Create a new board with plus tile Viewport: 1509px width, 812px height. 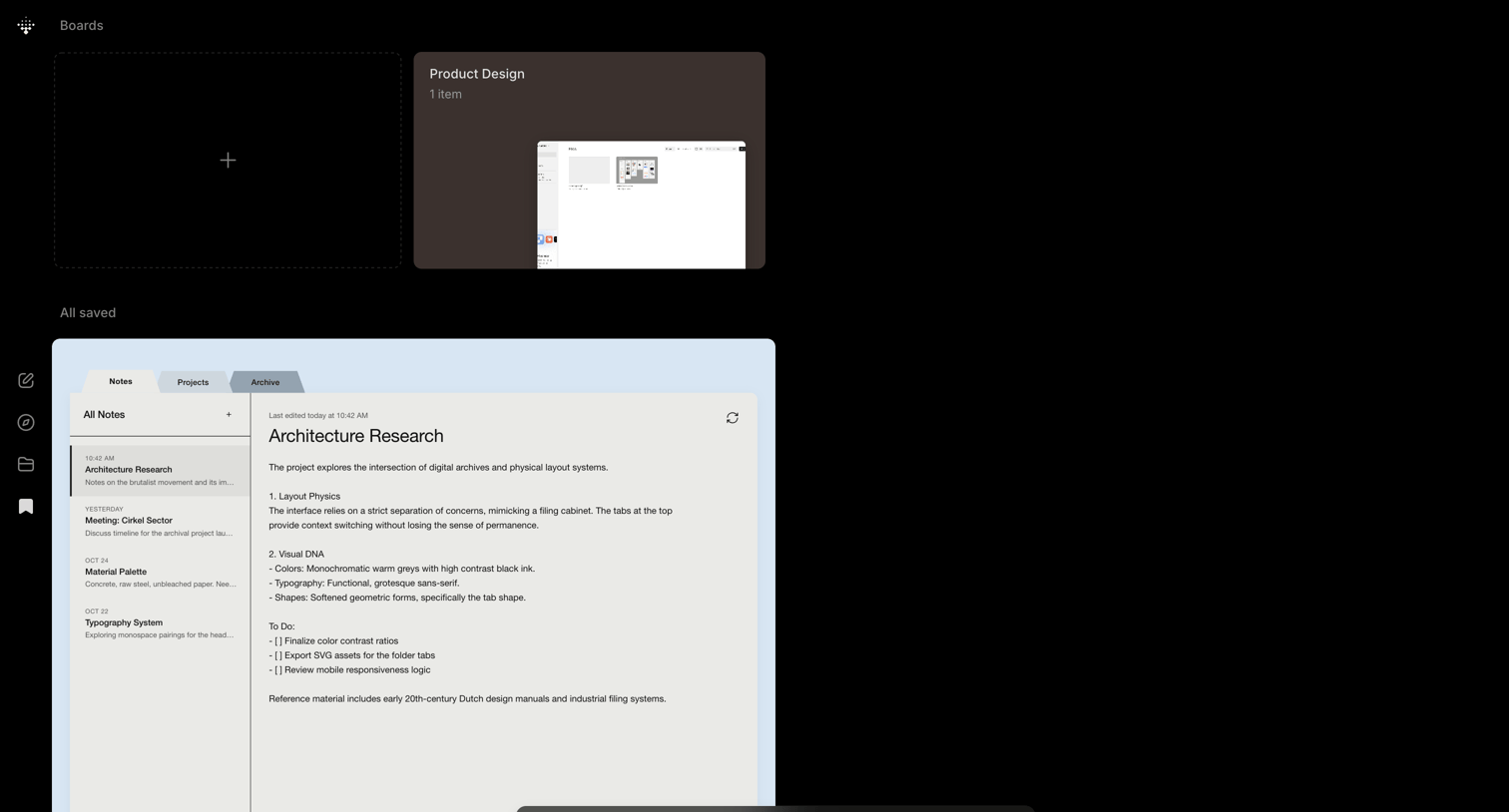click(228, 161)
